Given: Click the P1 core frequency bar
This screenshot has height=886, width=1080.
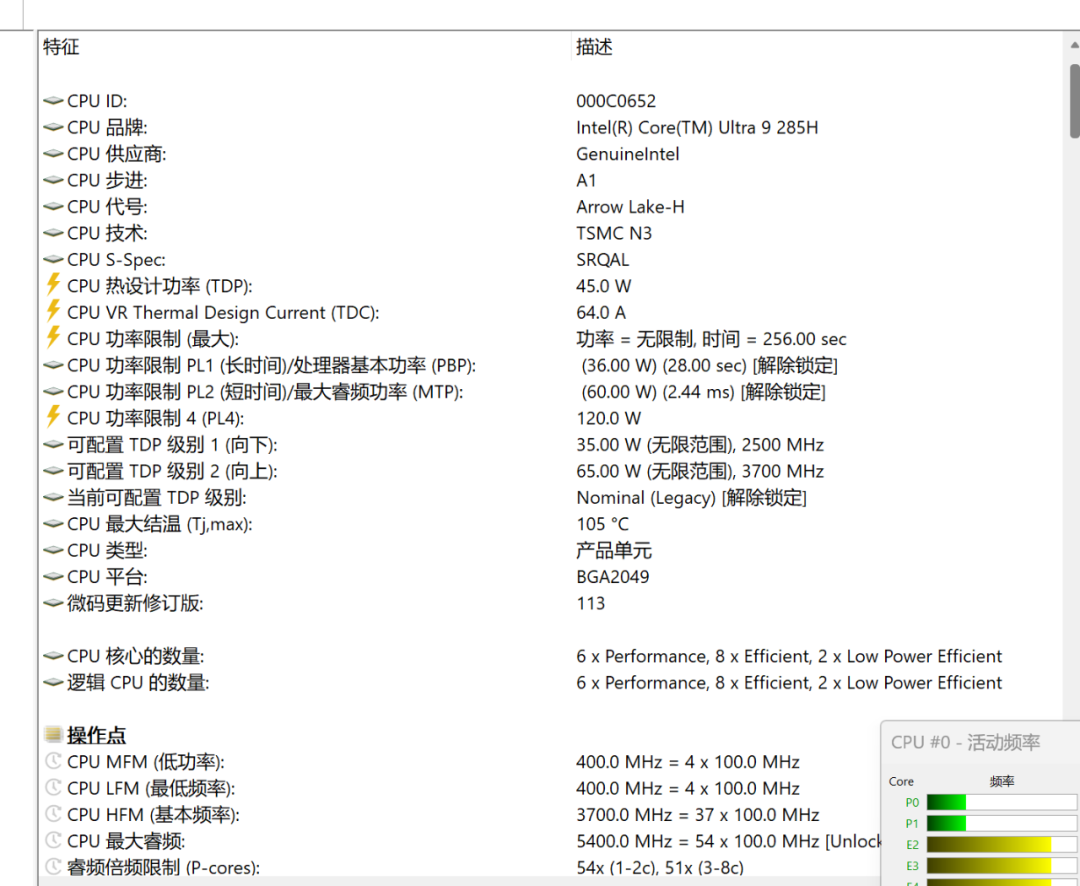Looking at the screenshot, I should [x=1001, y=823].
